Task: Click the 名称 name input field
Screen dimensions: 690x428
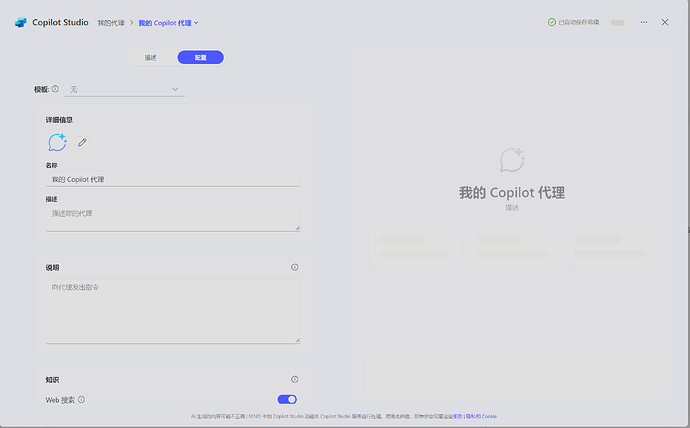Action: pos(173,179)
